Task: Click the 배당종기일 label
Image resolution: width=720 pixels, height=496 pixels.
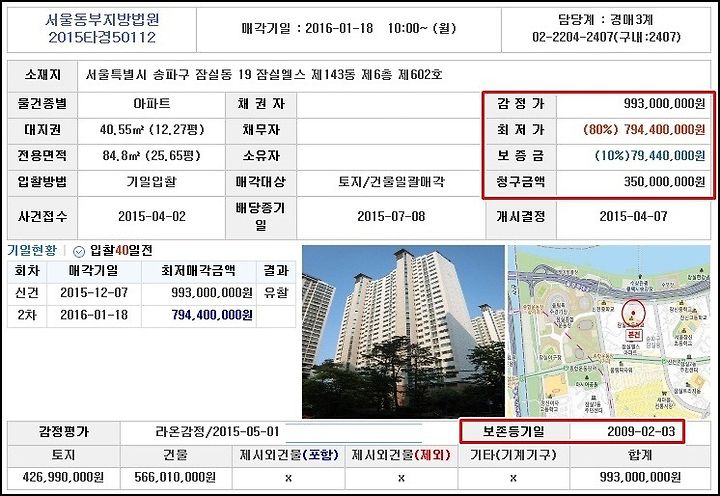Action: tap(261, 217)
